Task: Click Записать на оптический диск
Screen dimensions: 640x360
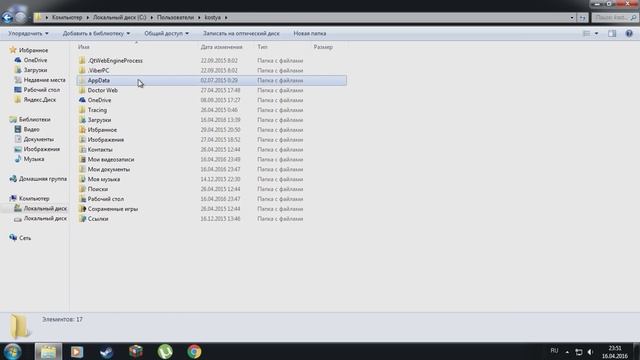Action: [x=241, y=33]
